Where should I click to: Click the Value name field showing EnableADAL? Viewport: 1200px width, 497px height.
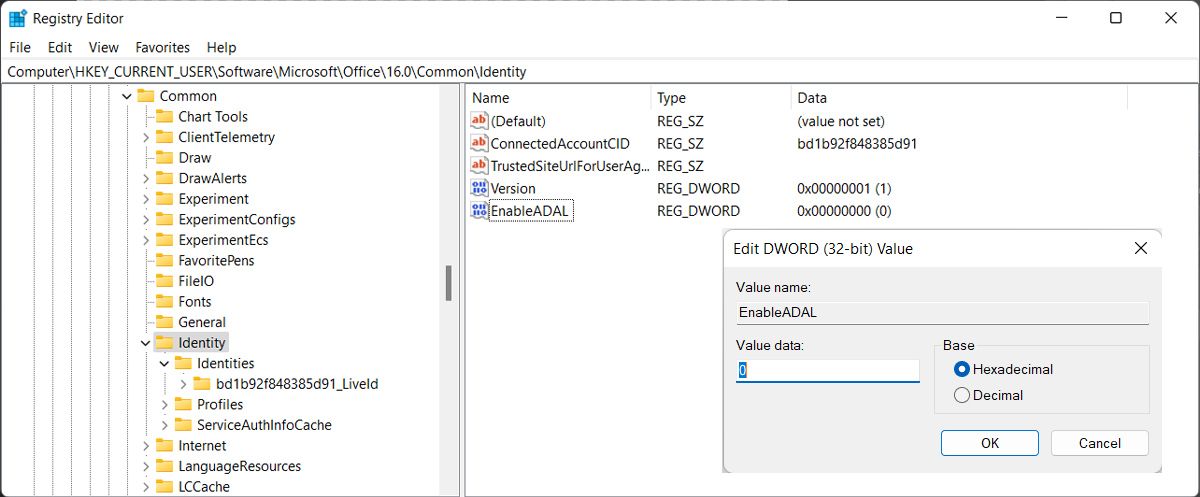click(x=942, y=312)
